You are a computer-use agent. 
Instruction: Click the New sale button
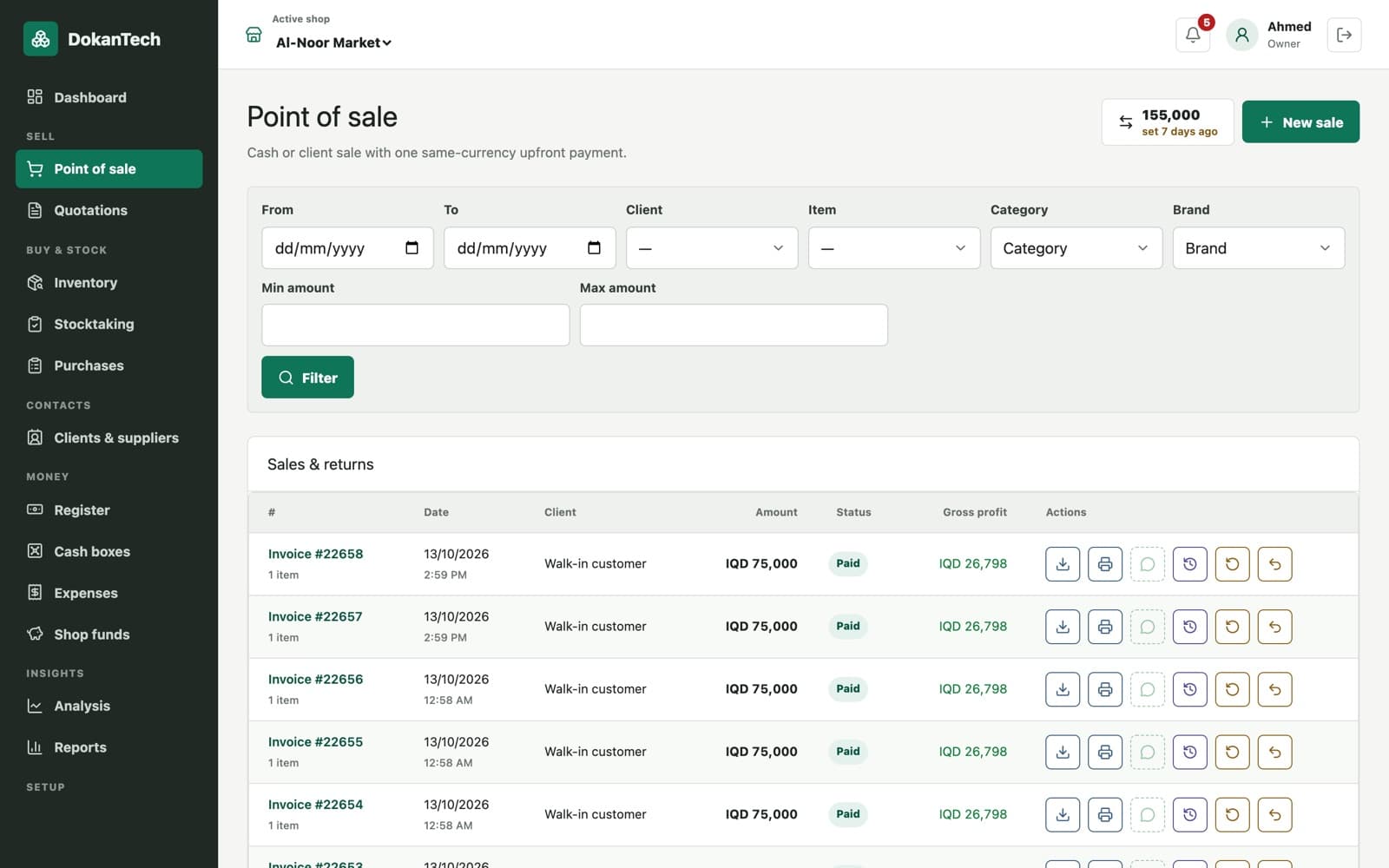1300,122
